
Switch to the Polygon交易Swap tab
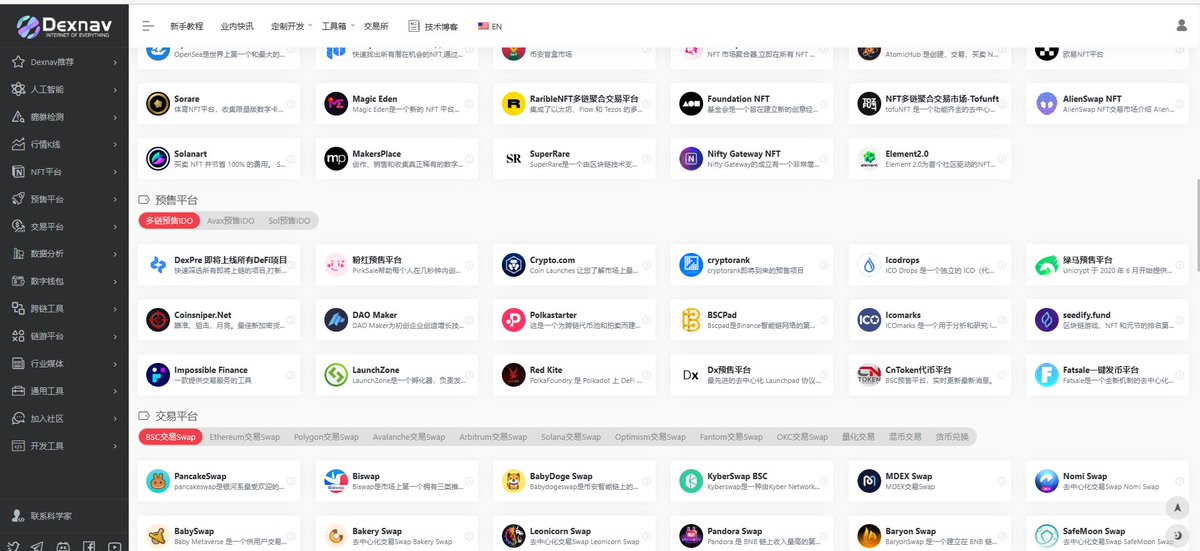point(326,437)
